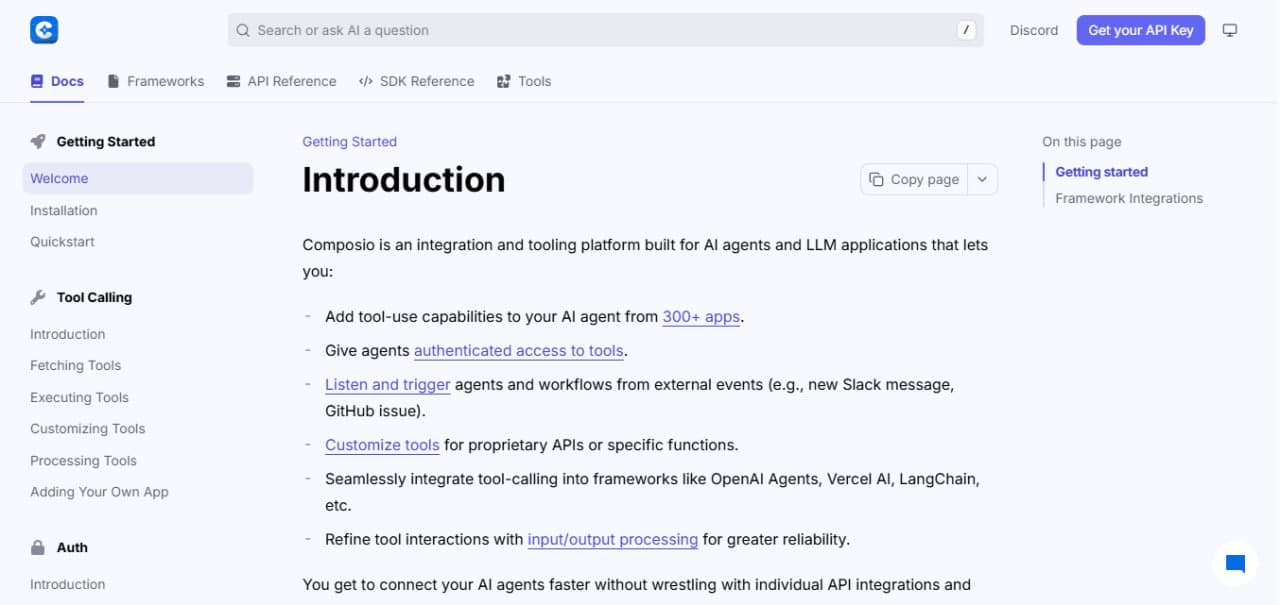Click the Get your API Key button
This screenshot has width=1280, height=605.
(1141, 30)
